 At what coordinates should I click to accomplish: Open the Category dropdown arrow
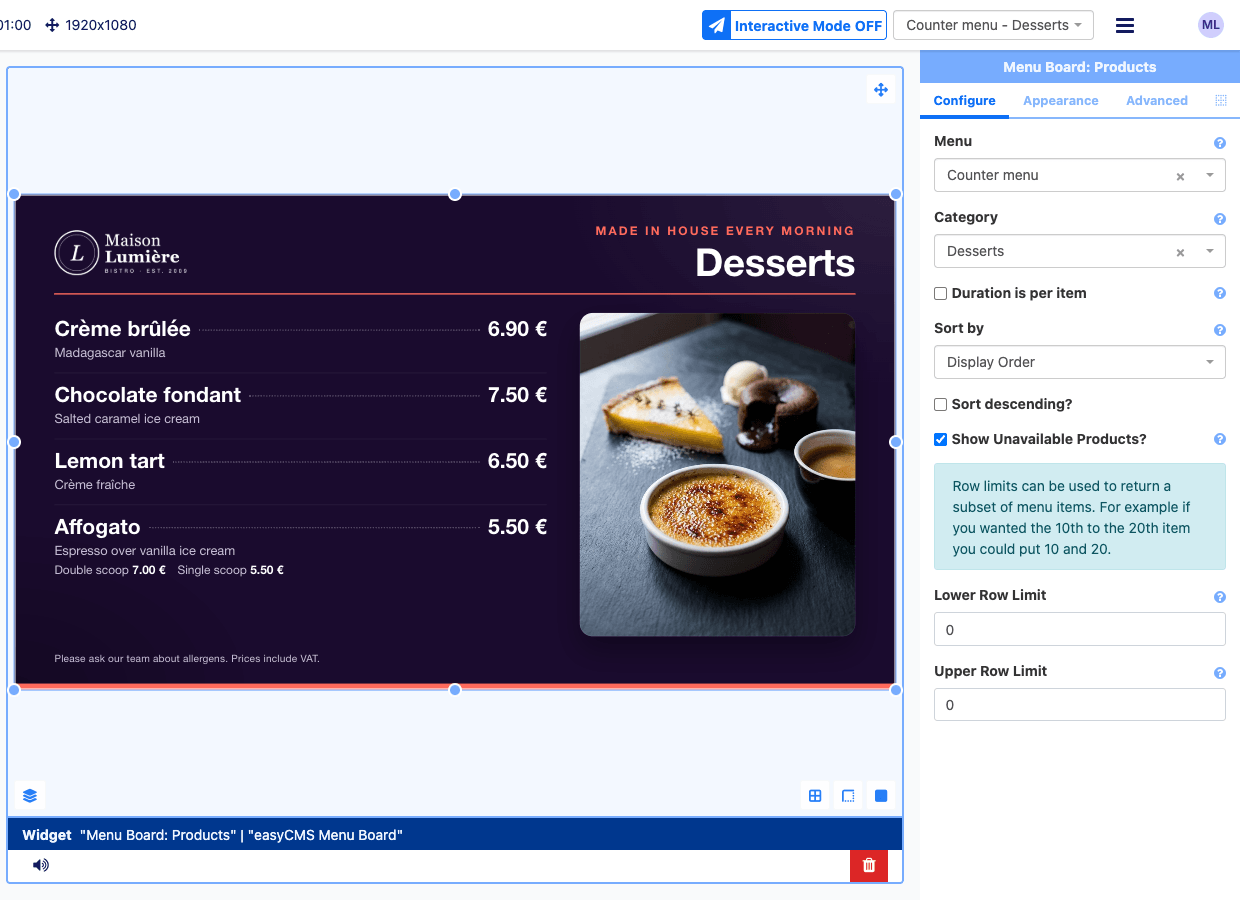click(1210, 251)
